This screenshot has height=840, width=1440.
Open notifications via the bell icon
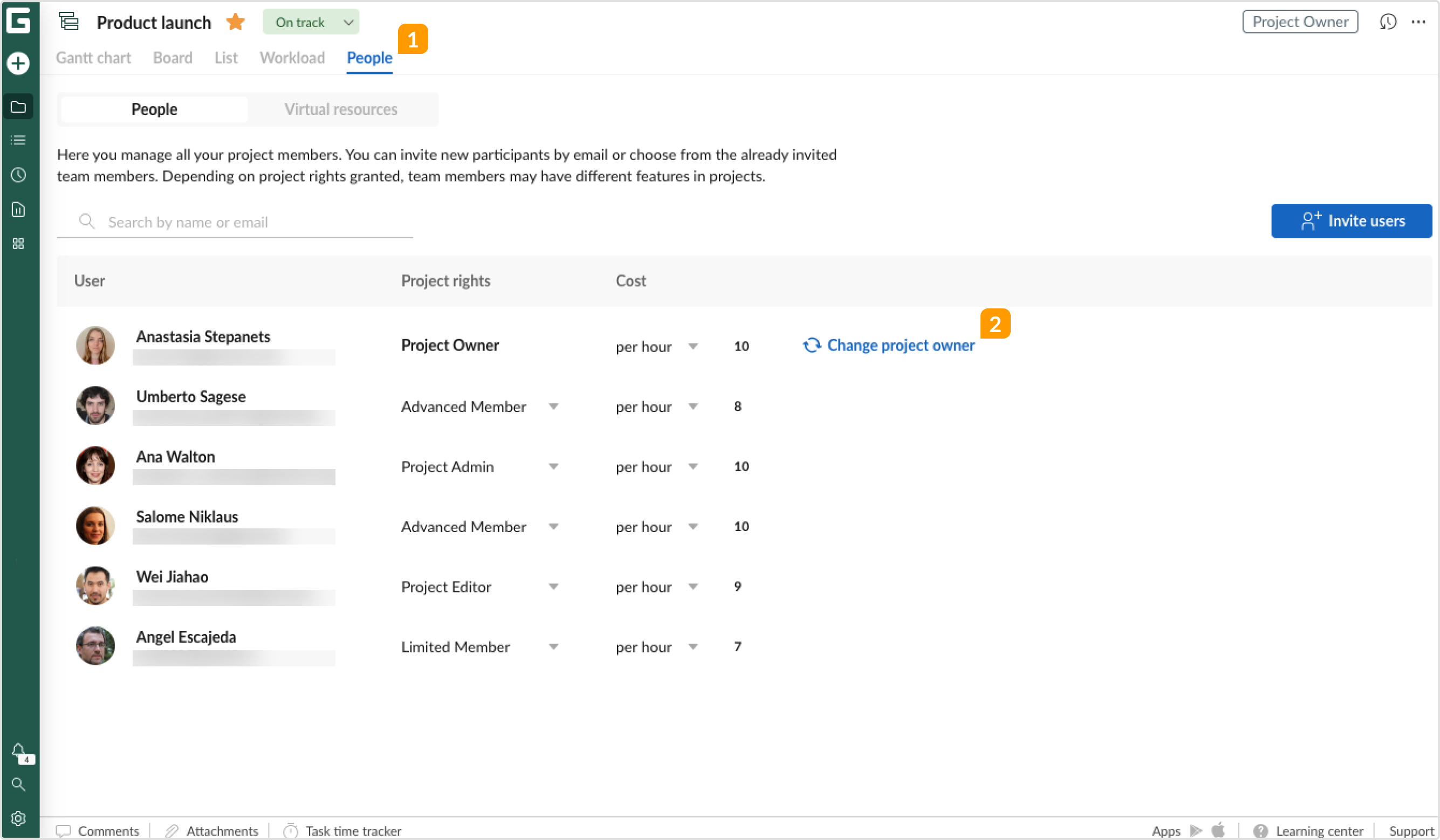click(x=18, y=752)
